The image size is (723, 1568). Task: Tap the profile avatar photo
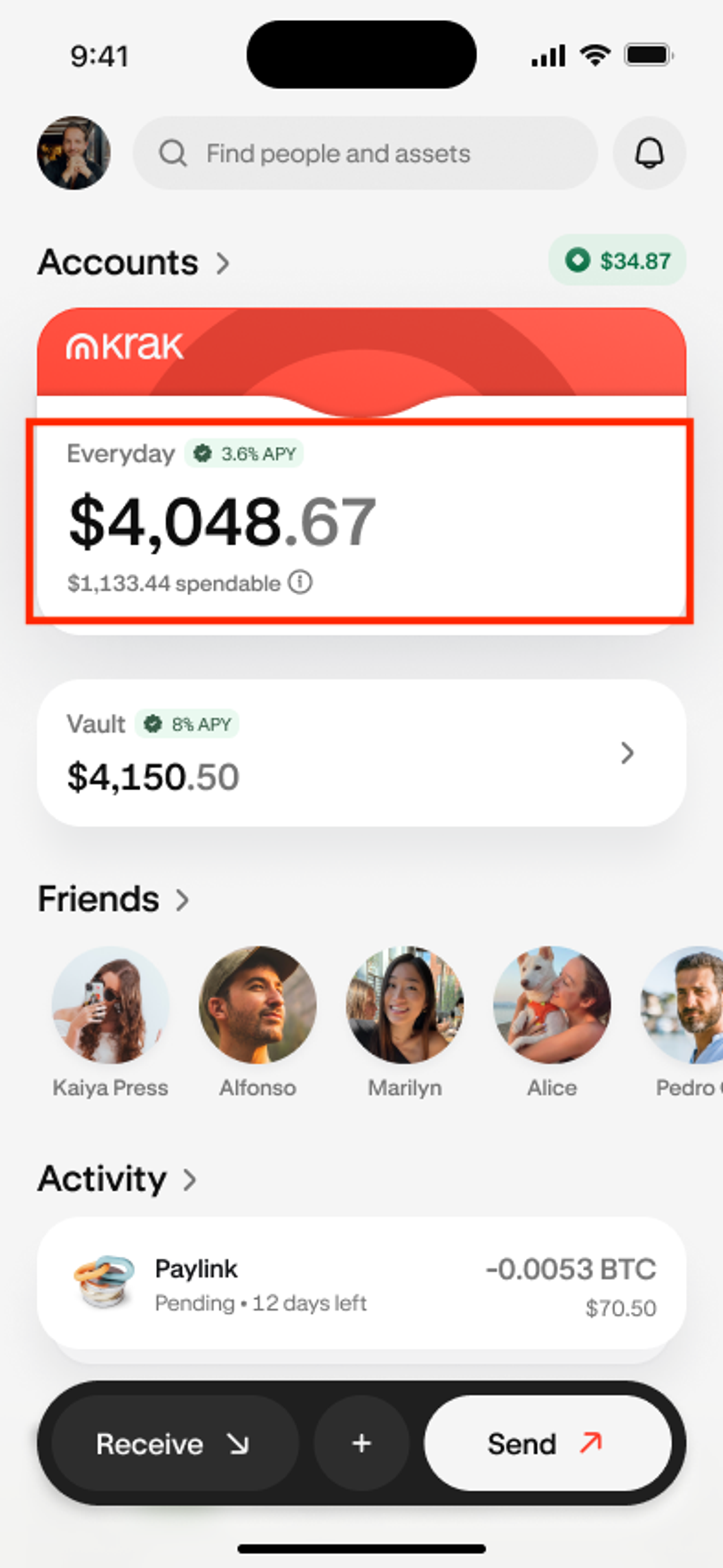[x=73, y=153]
